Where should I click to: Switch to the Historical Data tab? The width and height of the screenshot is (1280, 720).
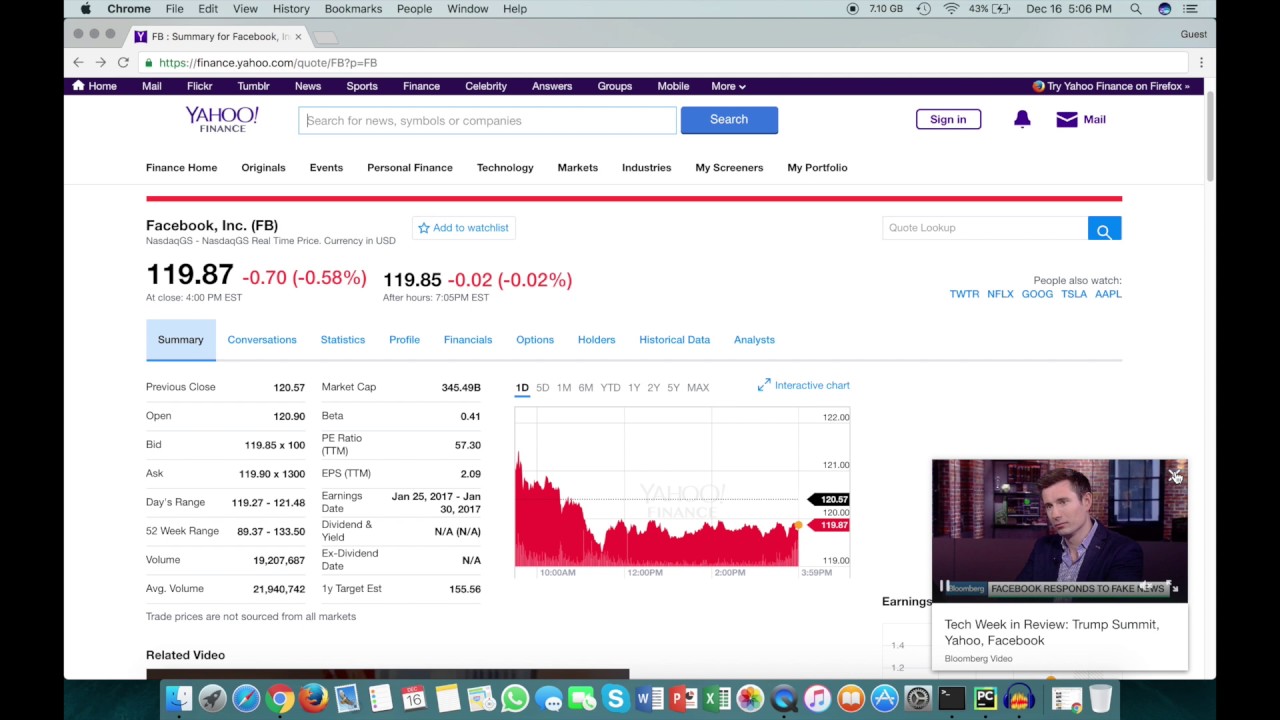[674, 340]
